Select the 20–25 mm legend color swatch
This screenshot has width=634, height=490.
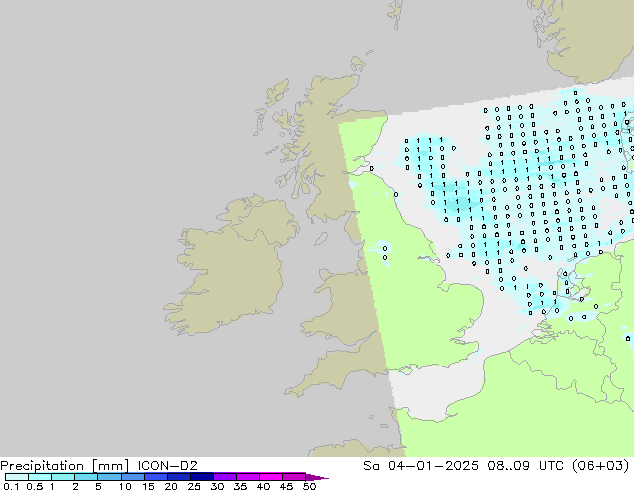(x=178, y=477)
